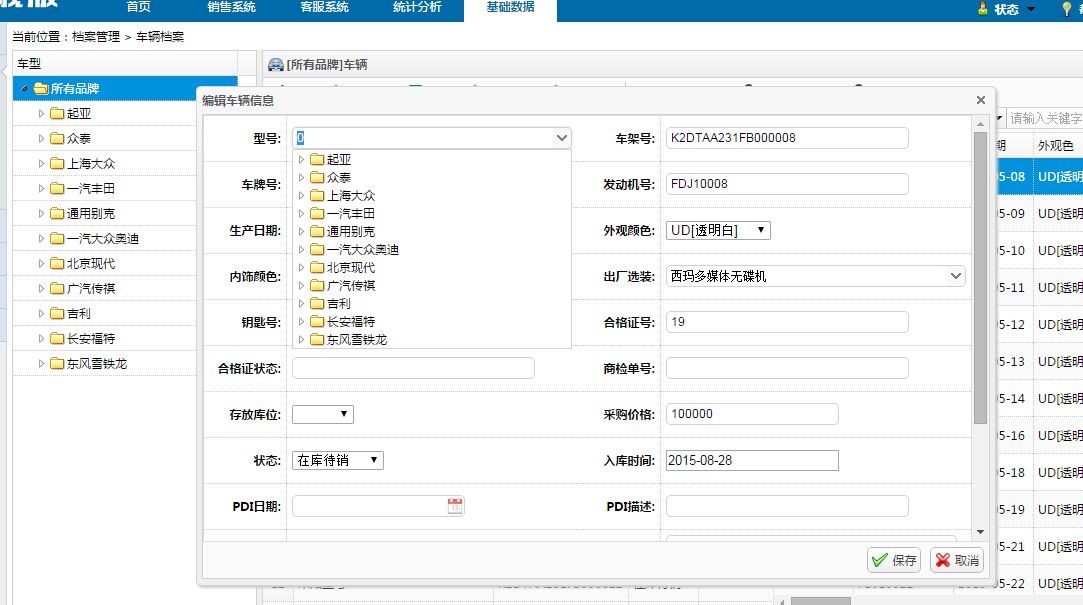Viewport: 1083px width, 605px height.
Task: Click the 所有品牌 open folder icon
Action: pos(41,89)
